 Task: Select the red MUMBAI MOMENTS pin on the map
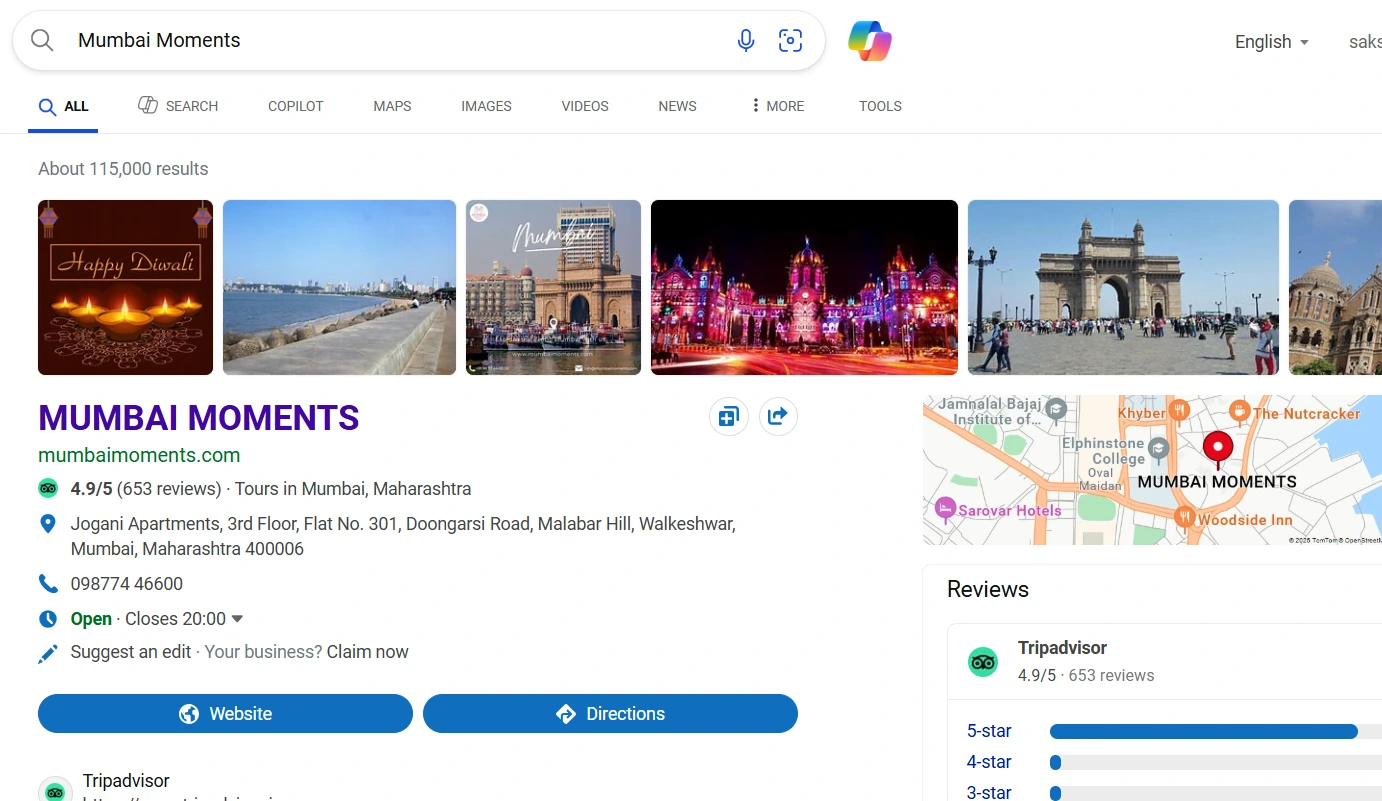(1218, 448)
